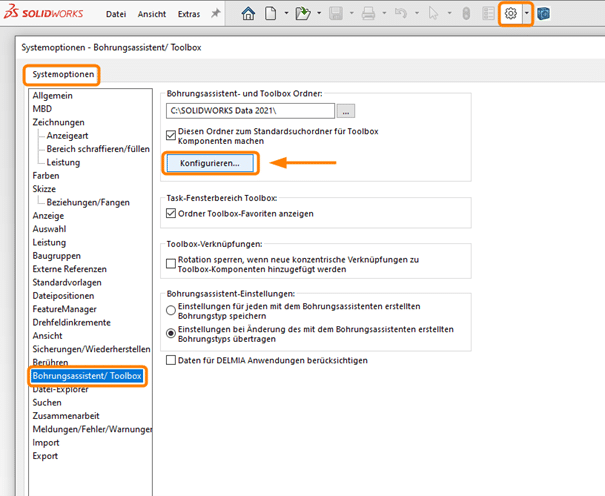Select Dateipositionen in options list

63,296
